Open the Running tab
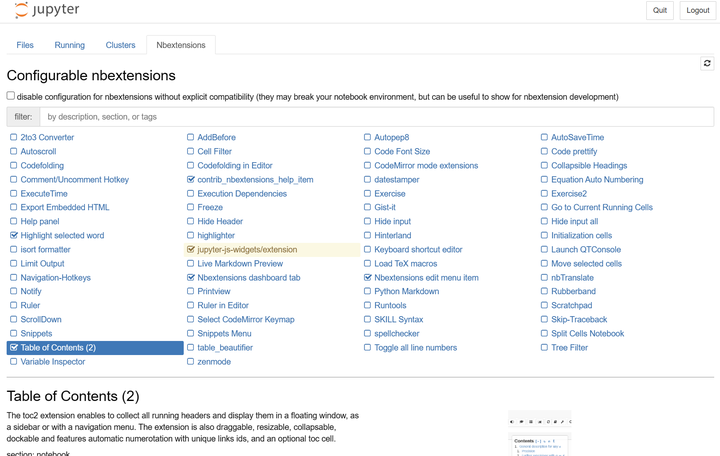 coord(70,45)
